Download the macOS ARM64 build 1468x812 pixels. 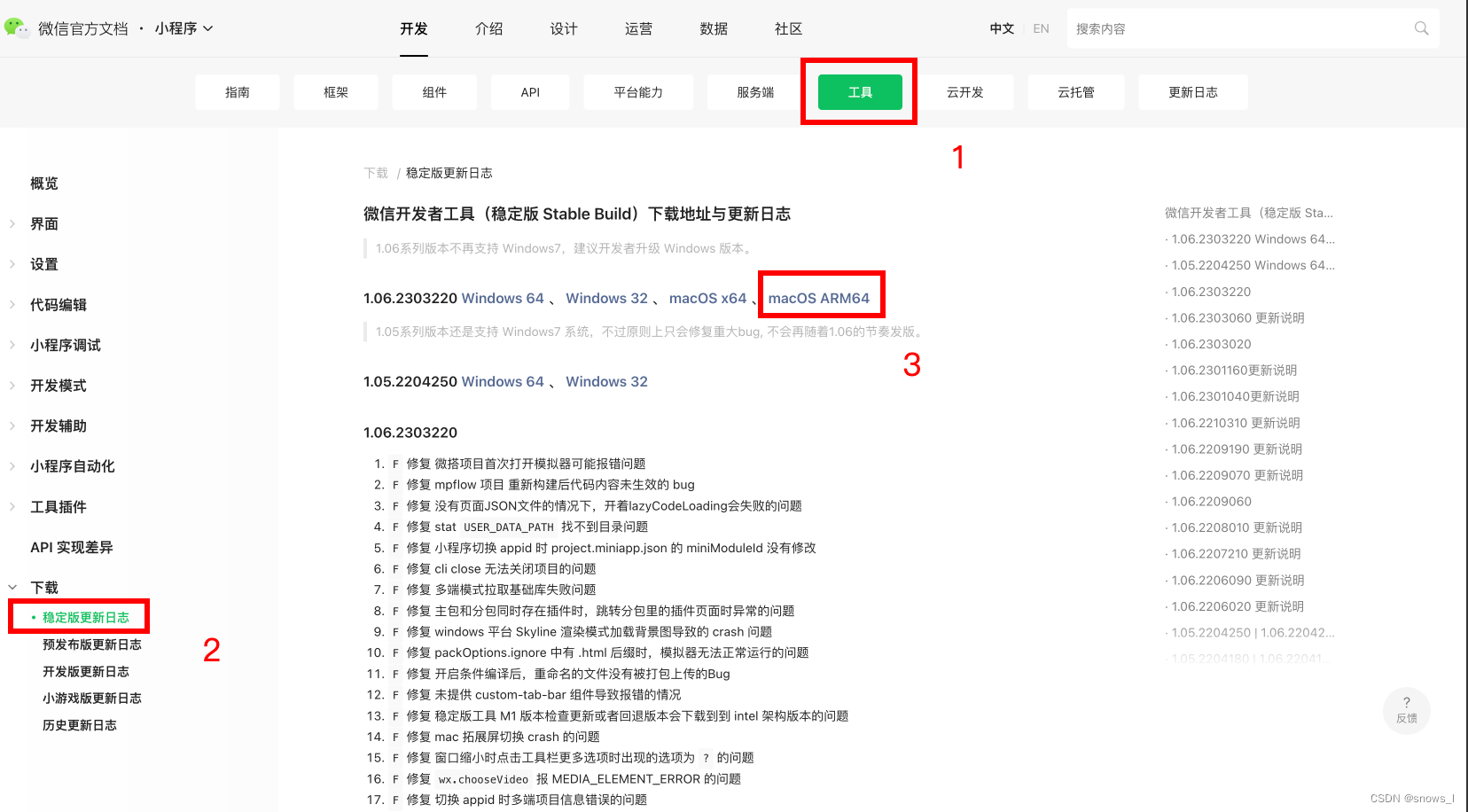819,299
